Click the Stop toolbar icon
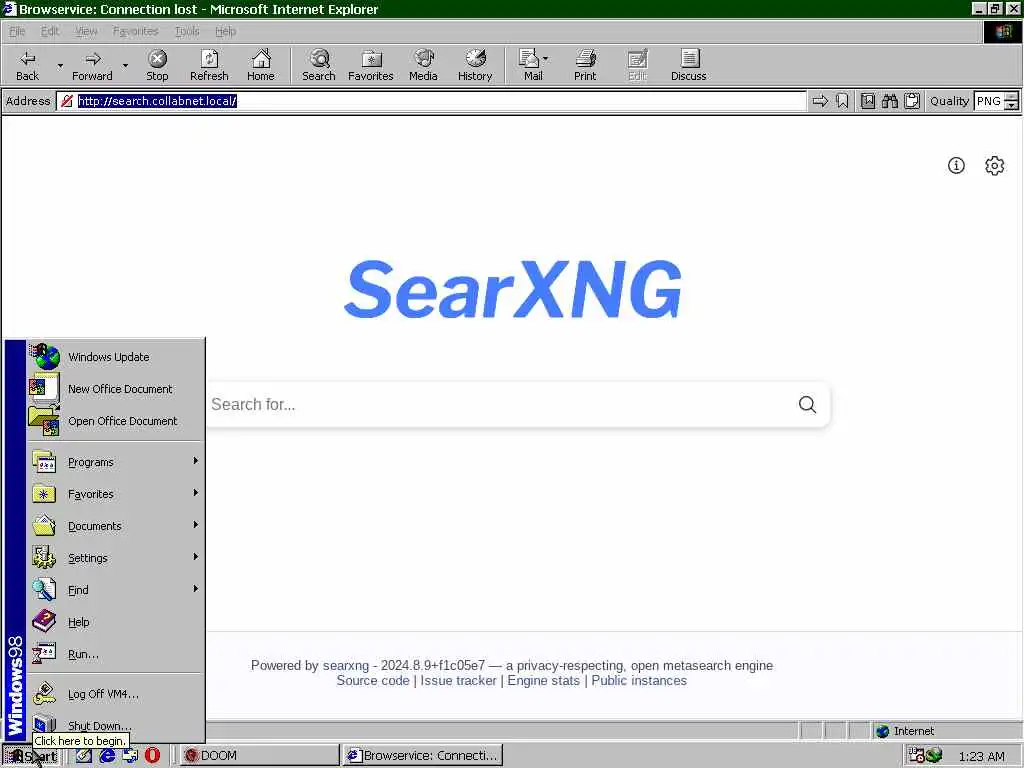The width and height of the screenshot is (1024, 768). coord(157,65)
